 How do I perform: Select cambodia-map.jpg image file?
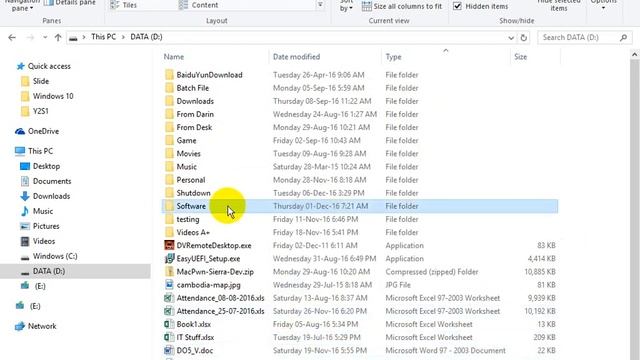pos(202,285)
